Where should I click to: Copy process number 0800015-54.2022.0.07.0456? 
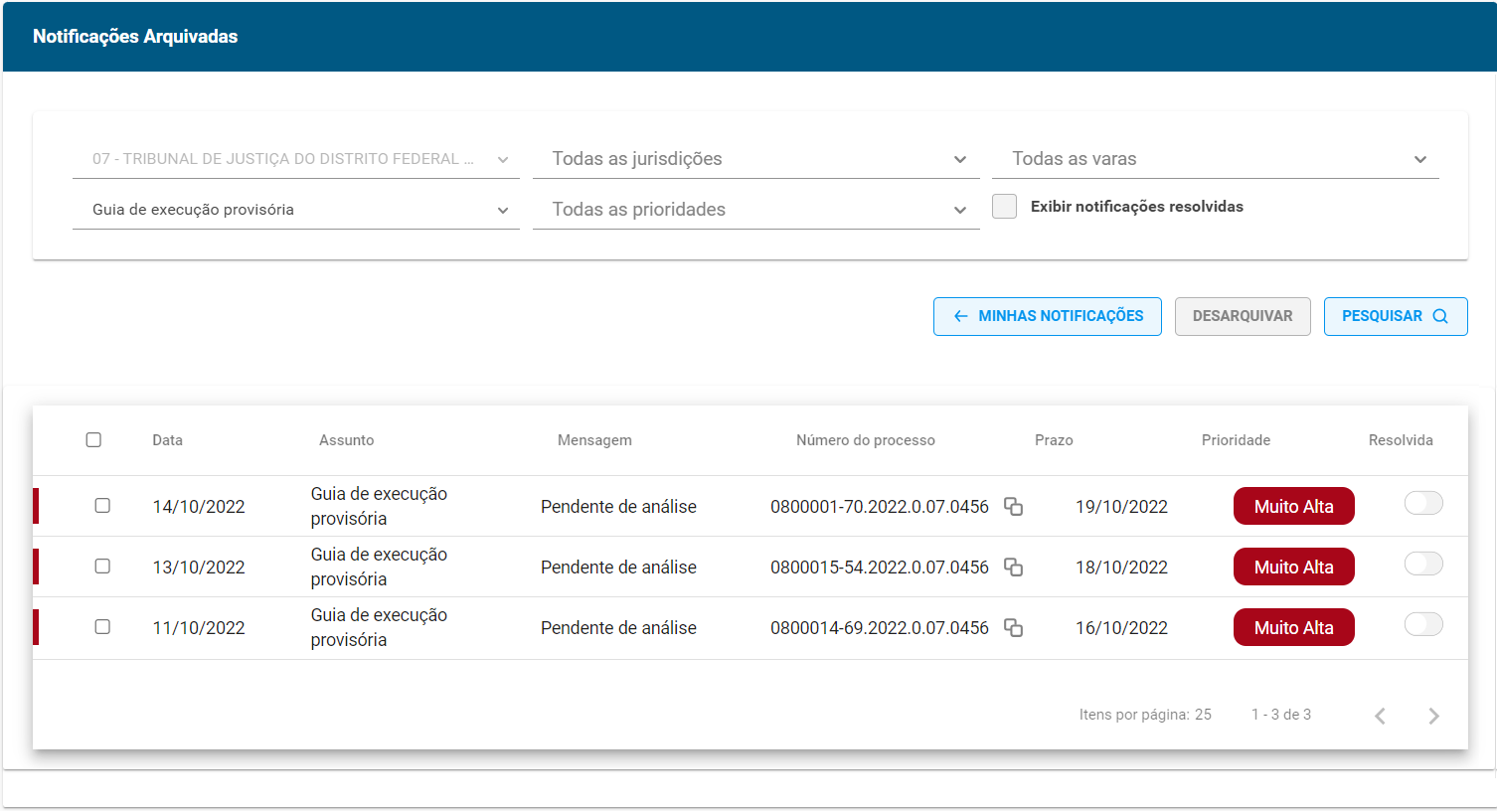1013,568
